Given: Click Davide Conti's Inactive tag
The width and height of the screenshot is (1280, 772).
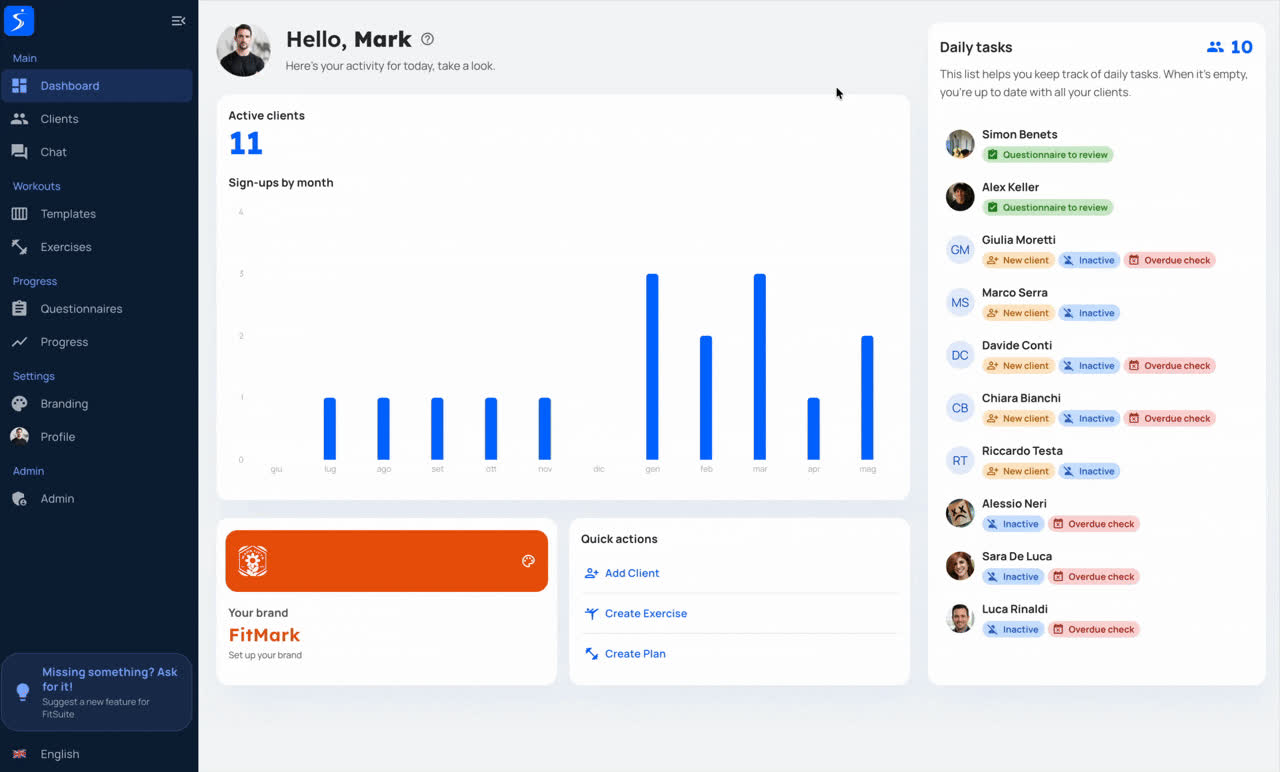Looking at the screenshot, I should coord(1088,366).
